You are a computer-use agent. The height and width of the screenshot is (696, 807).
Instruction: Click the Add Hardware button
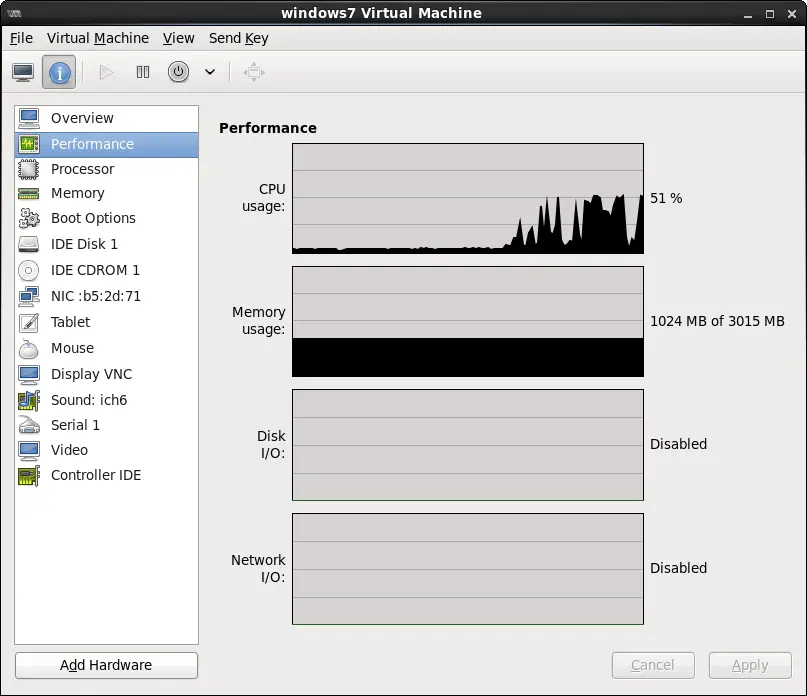pos(106,665)
